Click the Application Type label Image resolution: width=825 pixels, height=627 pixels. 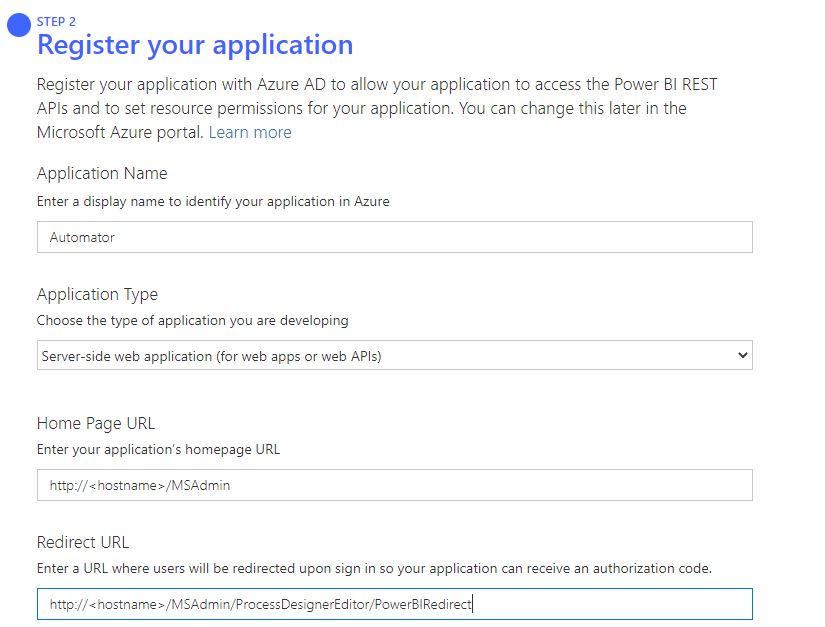pos(97,294)
